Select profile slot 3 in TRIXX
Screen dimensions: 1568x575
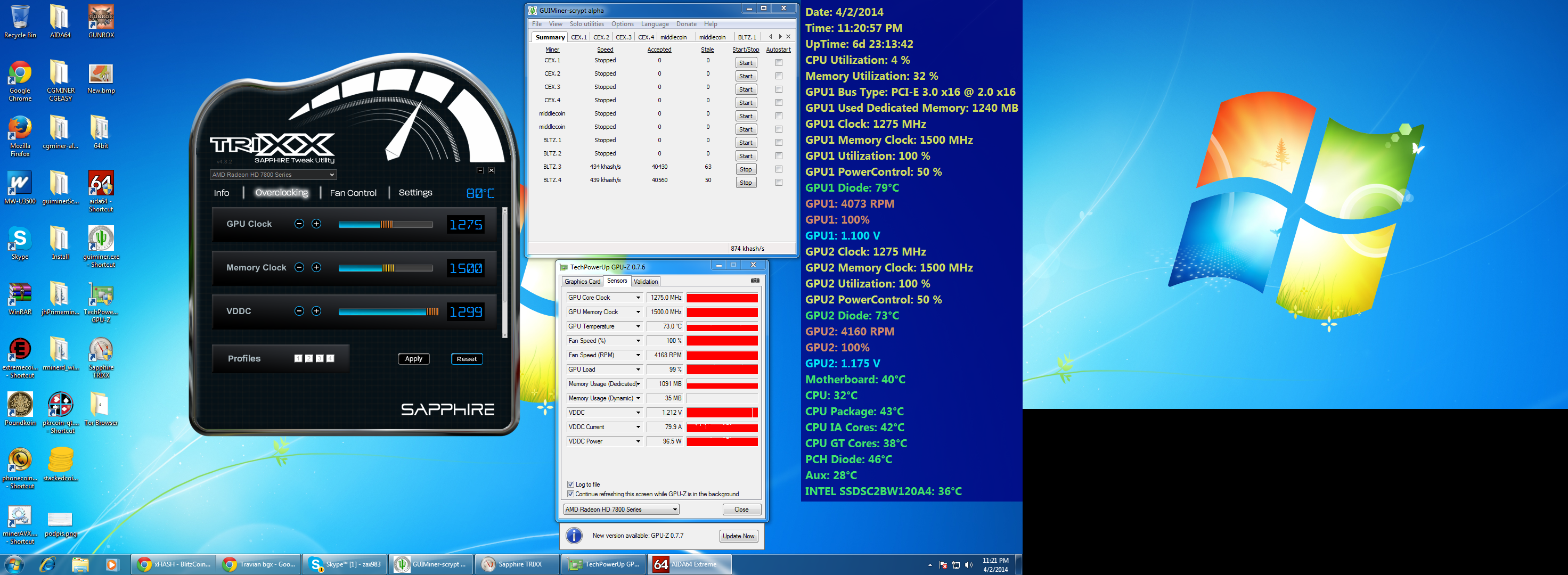[319, 358]
